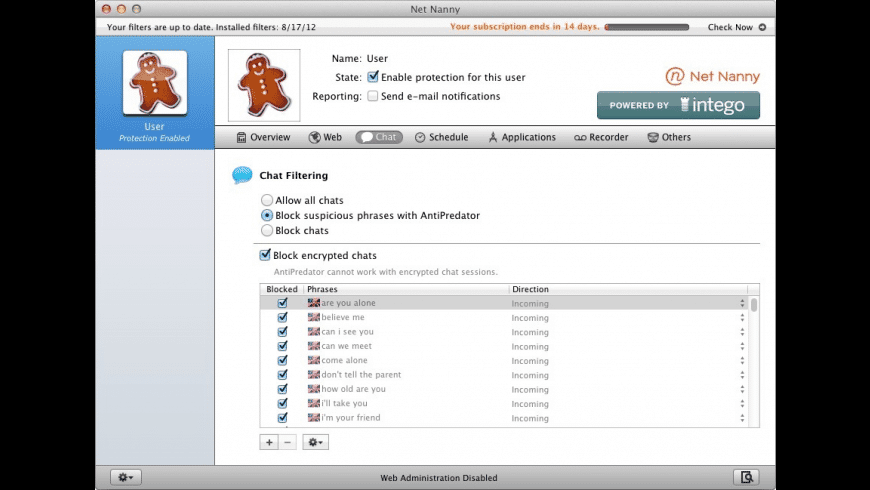This screenshot has height=490, width=870.
Task: Select User profile in sidebar
Action: (155, 93)
